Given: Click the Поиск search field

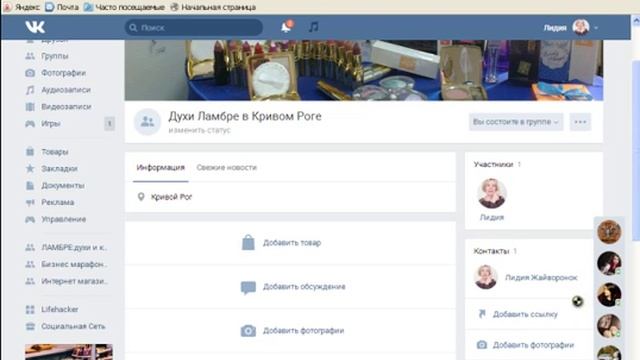Looking at the screenshot, I should (x=194, y=27).
